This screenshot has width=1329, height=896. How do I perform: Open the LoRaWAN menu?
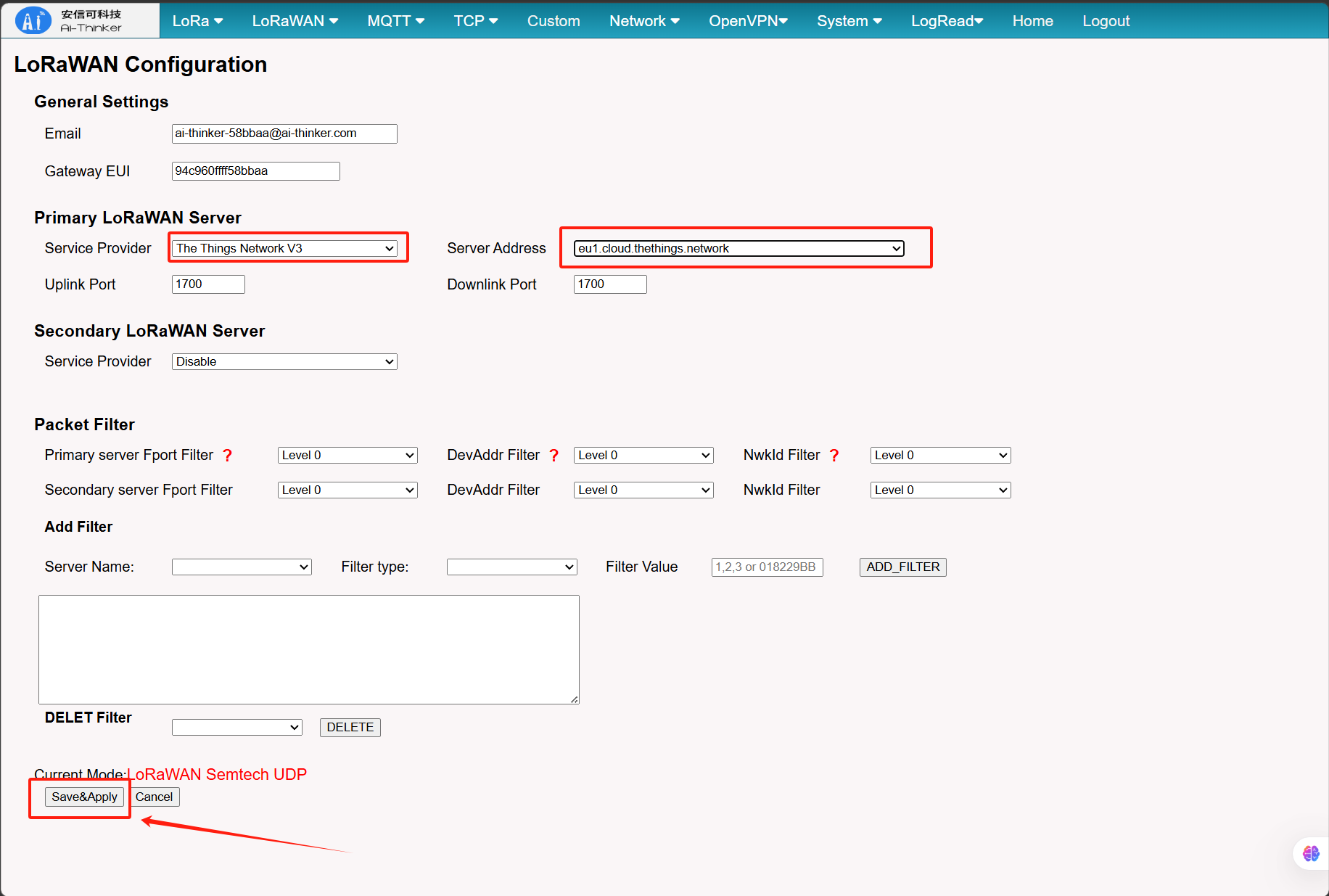[x=295, y=21]
